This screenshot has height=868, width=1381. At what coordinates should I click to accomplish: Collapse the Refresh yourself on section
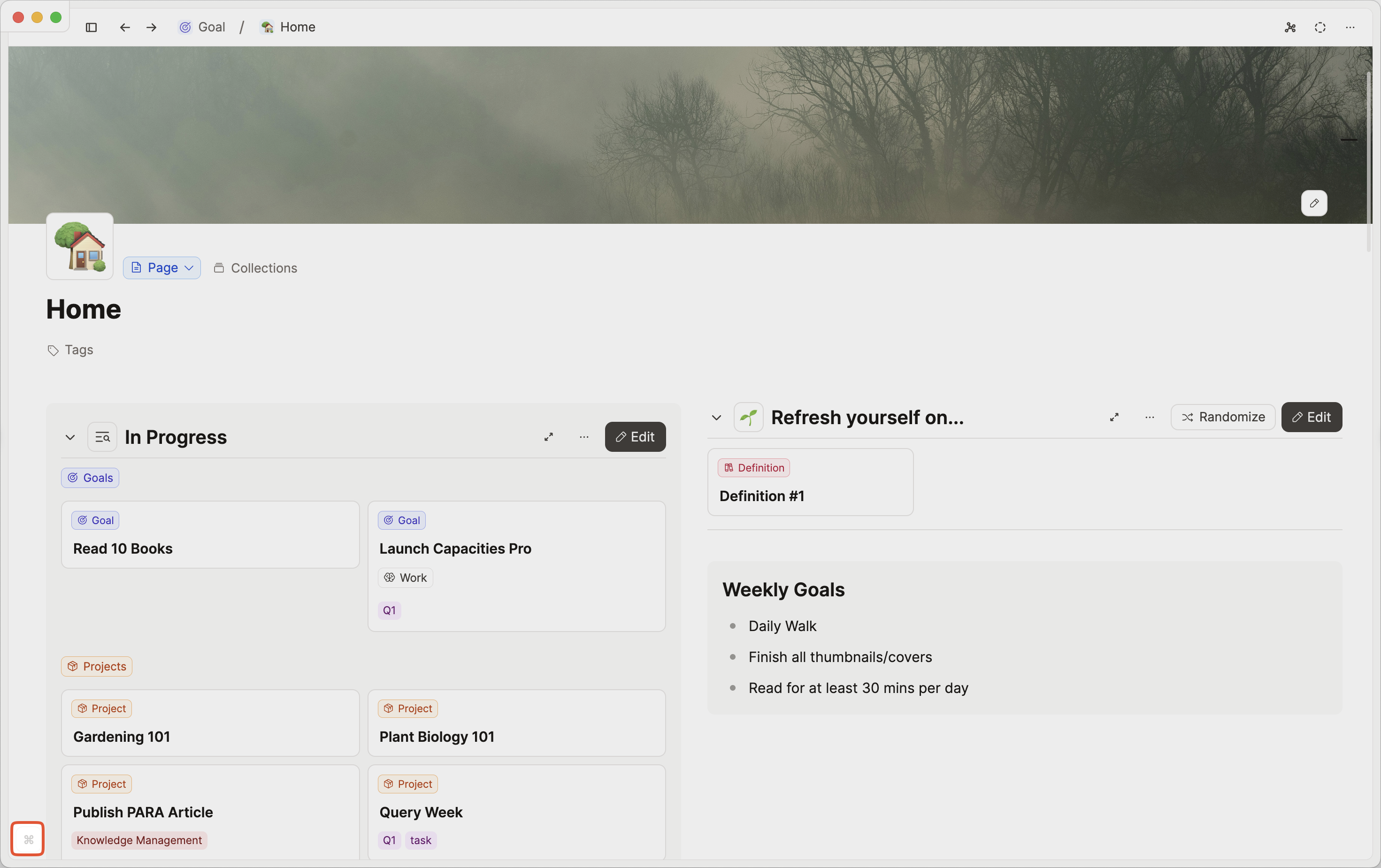pos(716,417)
